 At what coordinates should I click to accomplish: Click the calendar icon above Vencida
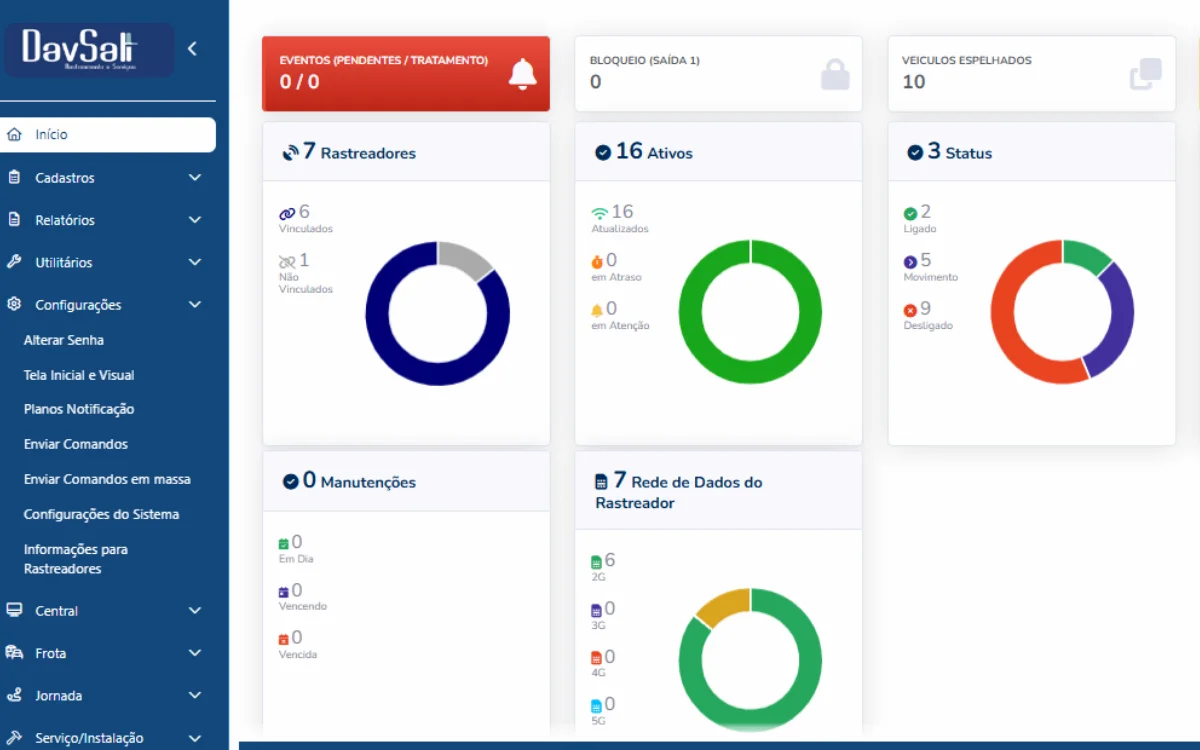[284, 639]
